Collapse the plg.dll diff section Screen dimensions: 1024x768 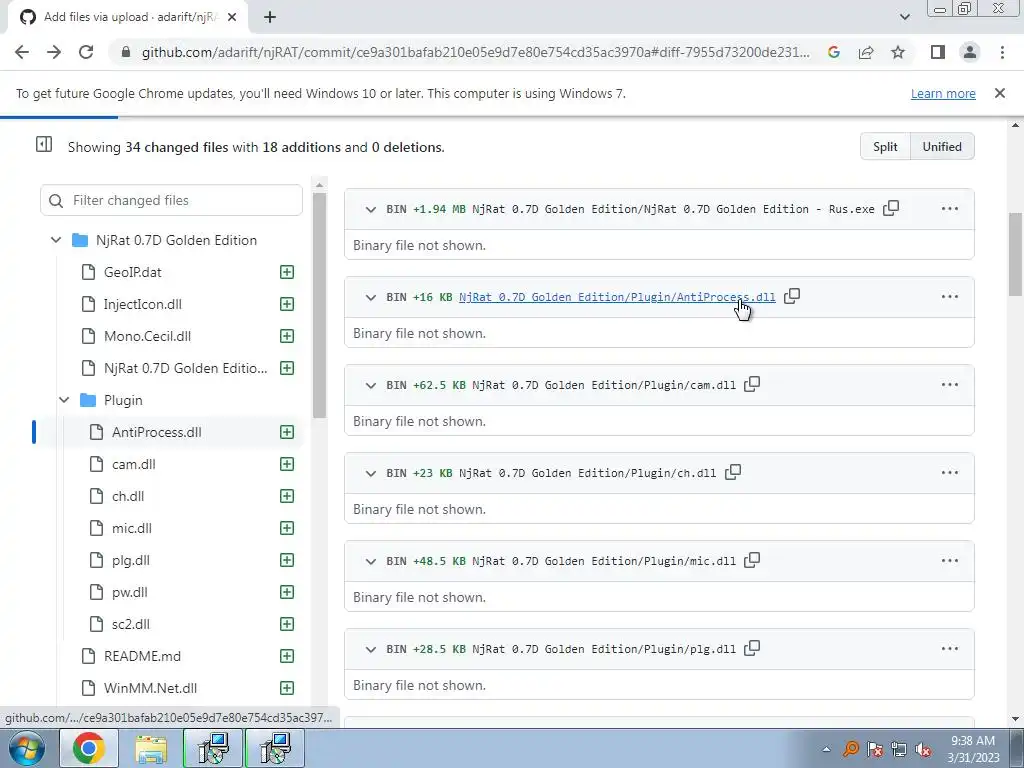(x=370, y=649)
